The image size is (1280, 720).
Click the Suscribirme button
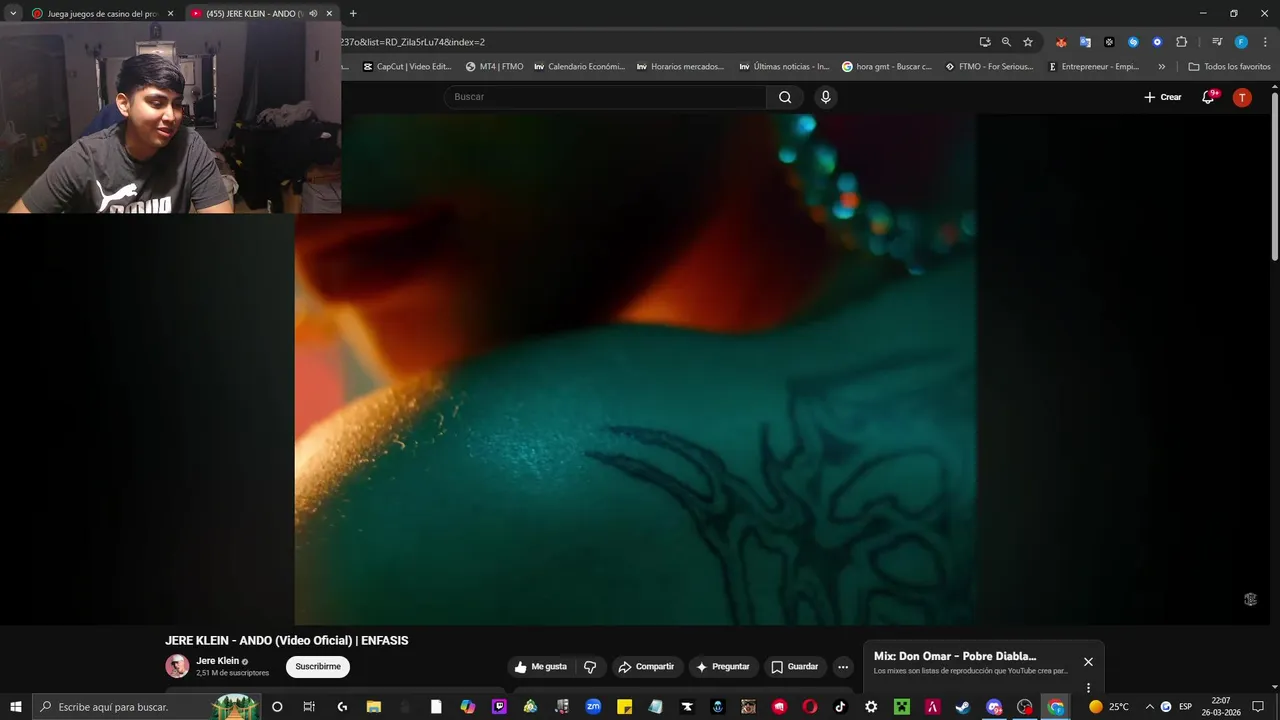coord(318,667)
